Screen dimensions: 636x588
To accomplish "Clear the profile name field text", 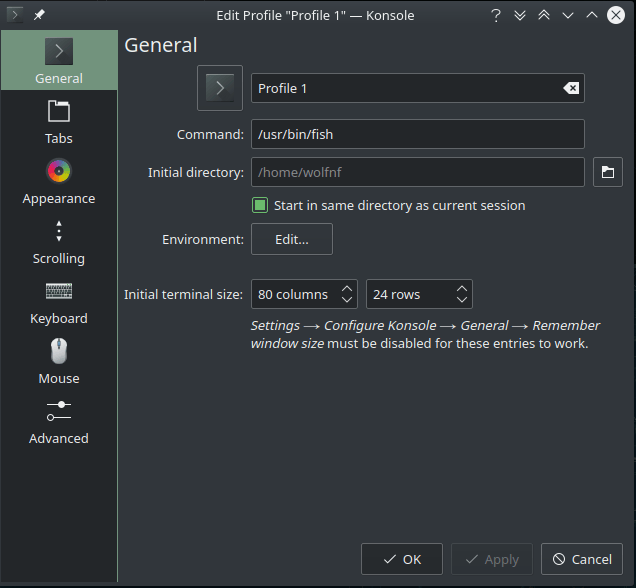I will pos(571,88).
